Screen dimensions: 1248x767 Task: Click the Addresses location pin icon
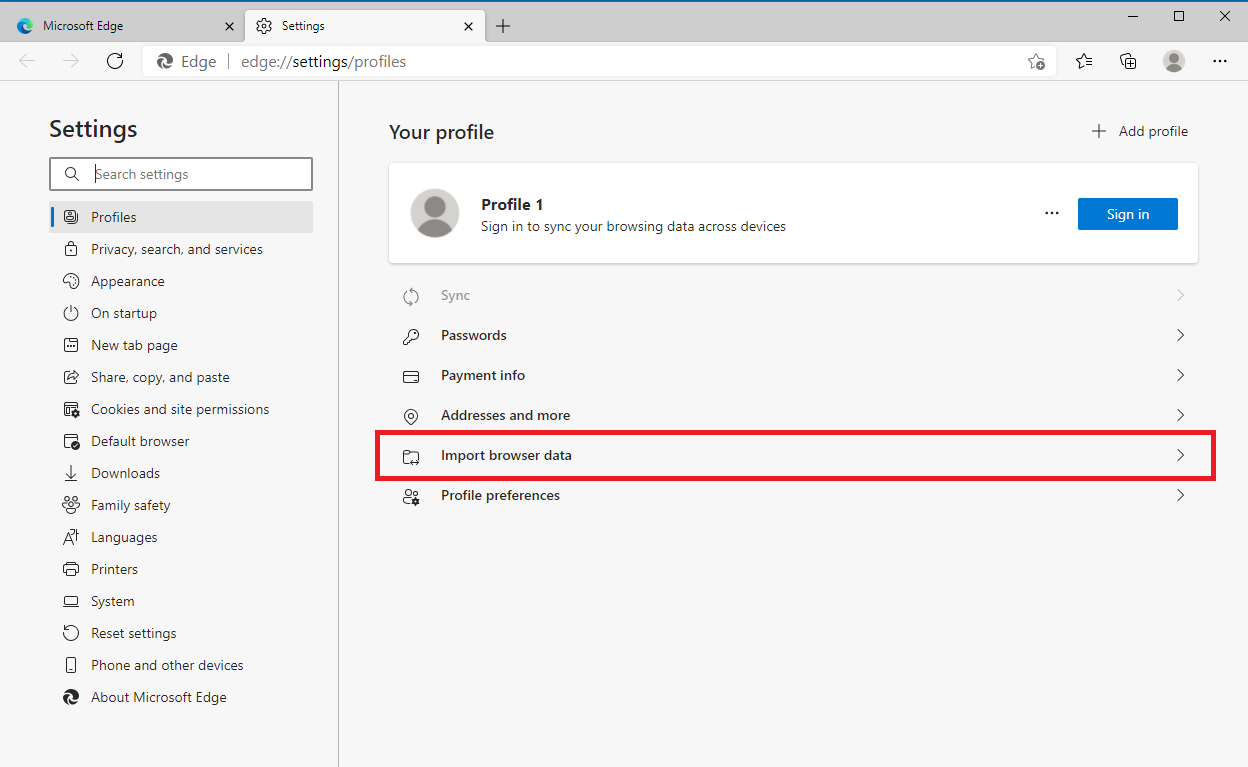411,416
